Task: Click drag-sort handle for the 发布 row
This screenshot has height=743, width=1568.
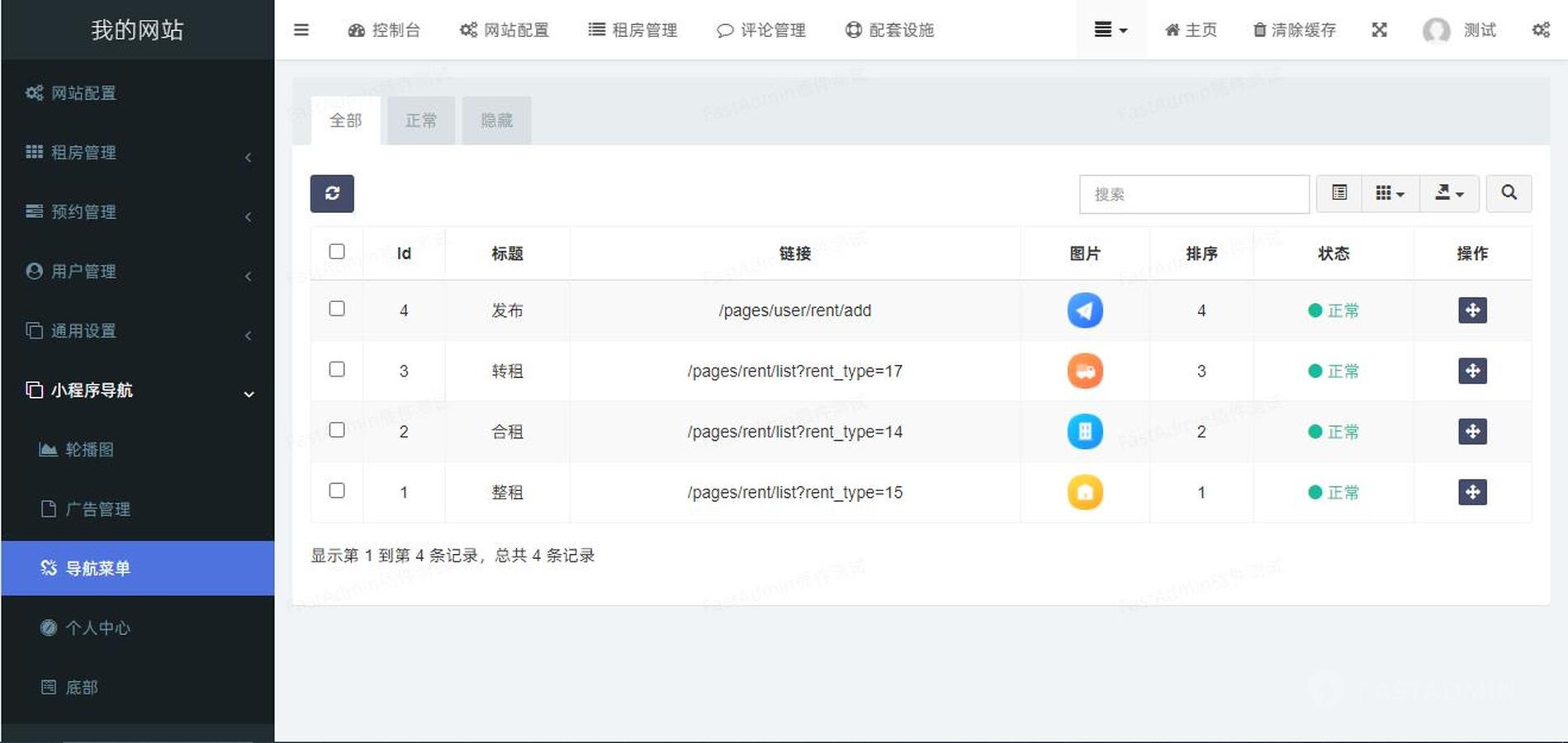Action: [1472, 310]
